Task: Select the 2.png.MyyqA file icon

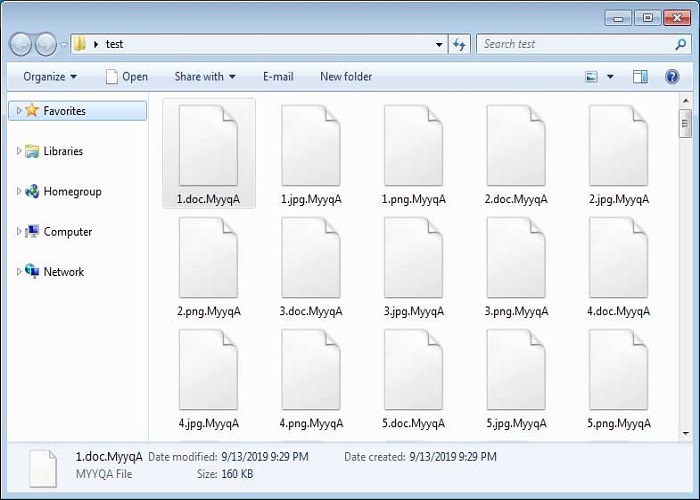Action: tap(208, 258)
